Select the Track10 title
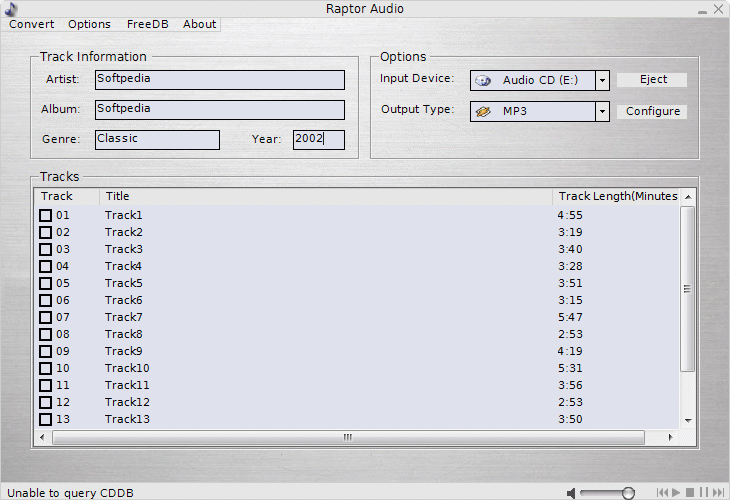 click(127, 368)
